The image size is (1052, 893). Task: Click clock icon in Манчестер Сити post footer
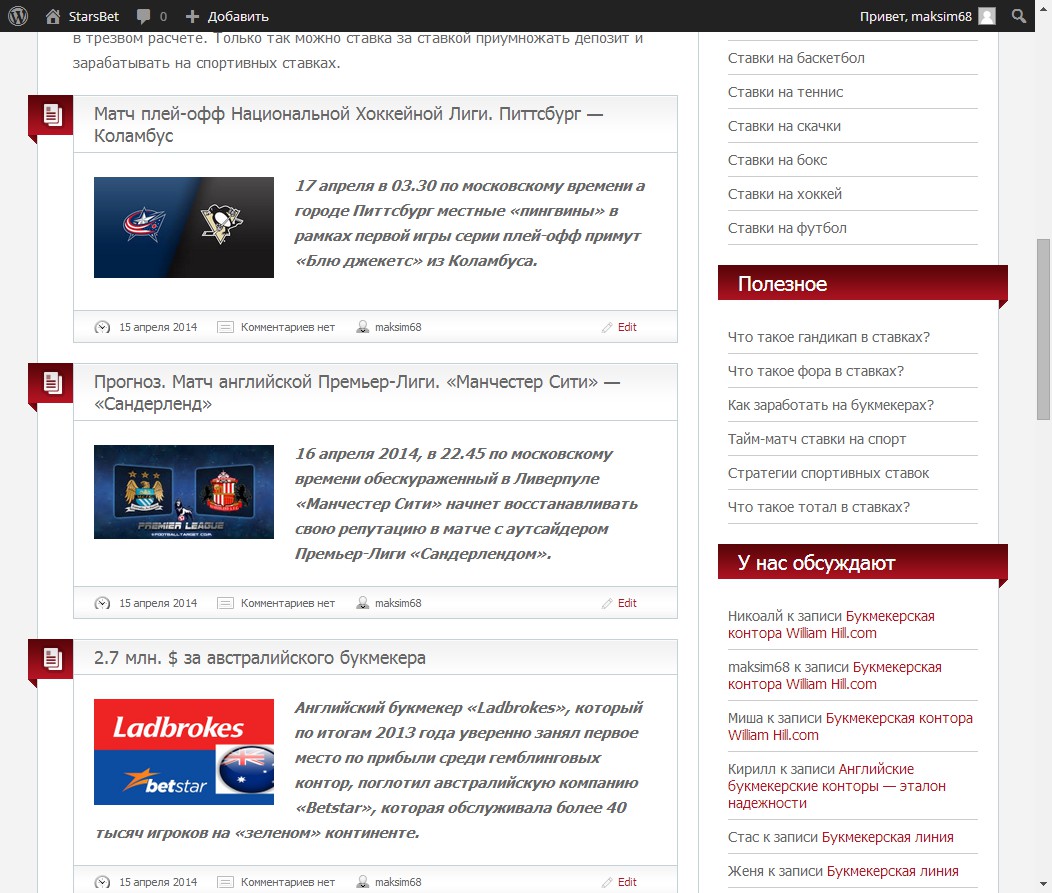pos(102,603)
